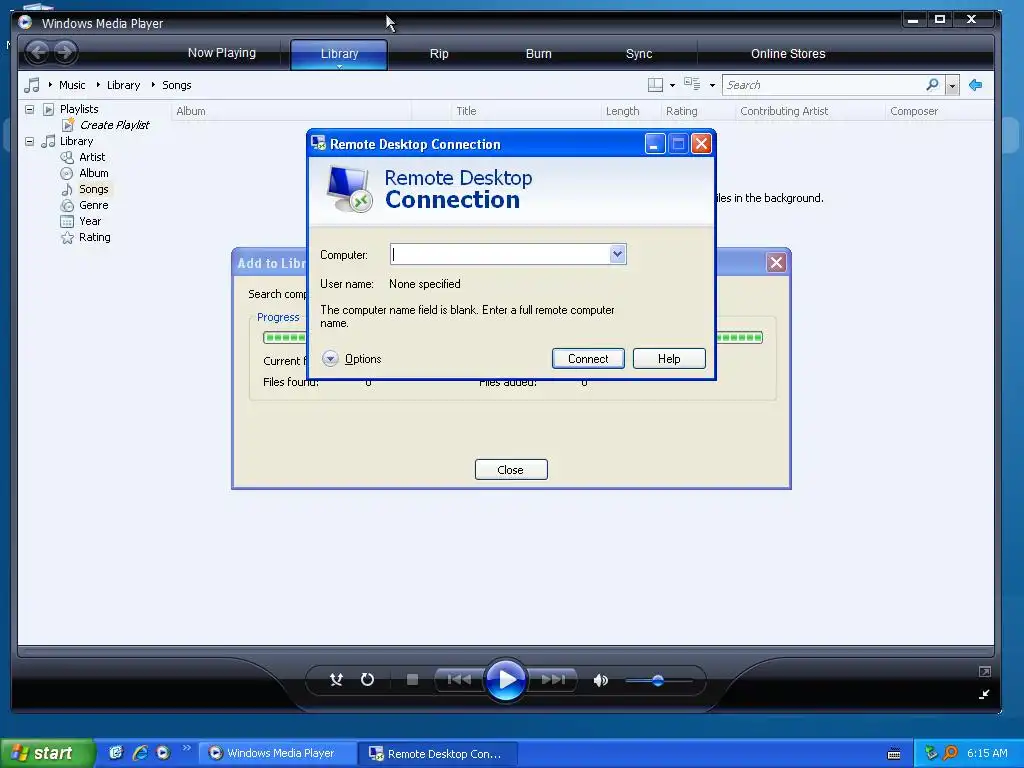Open the Computer combo box dropdown
The height and width of the screenshot is (768, 1024).
coord(617,254)
